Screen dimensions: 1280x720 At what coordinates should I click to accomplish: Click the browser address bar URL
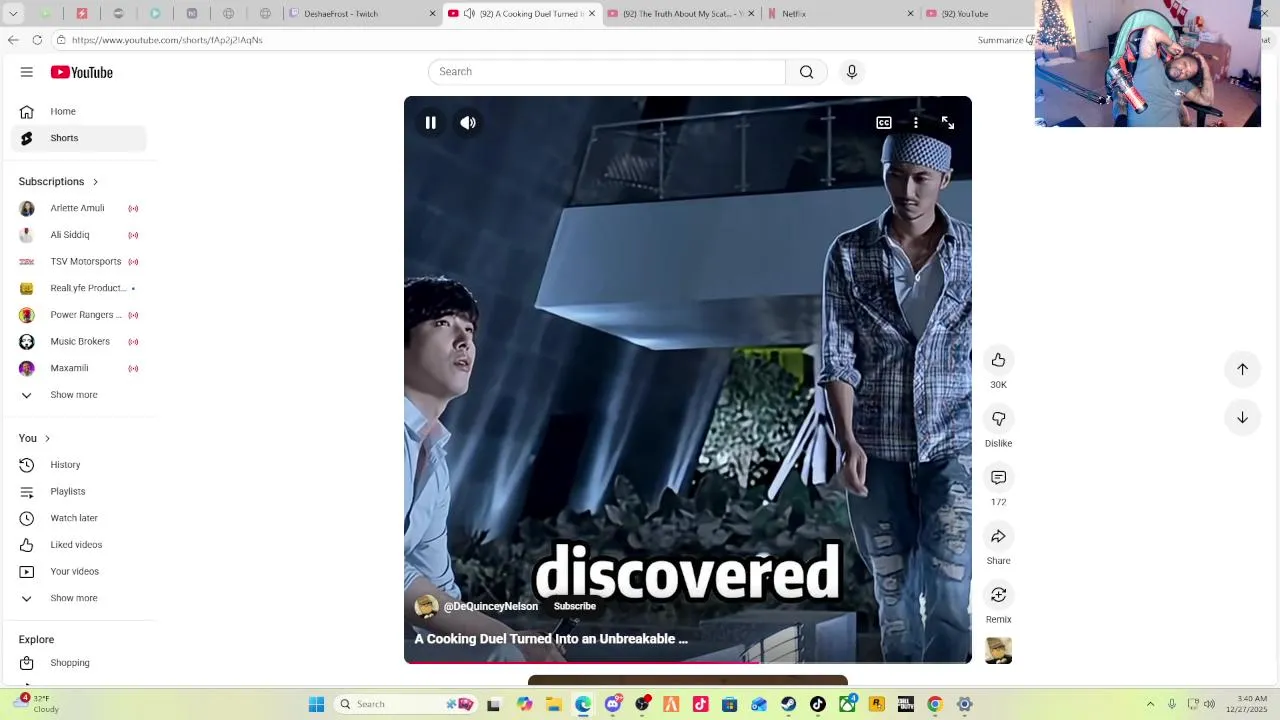(167, 40)
